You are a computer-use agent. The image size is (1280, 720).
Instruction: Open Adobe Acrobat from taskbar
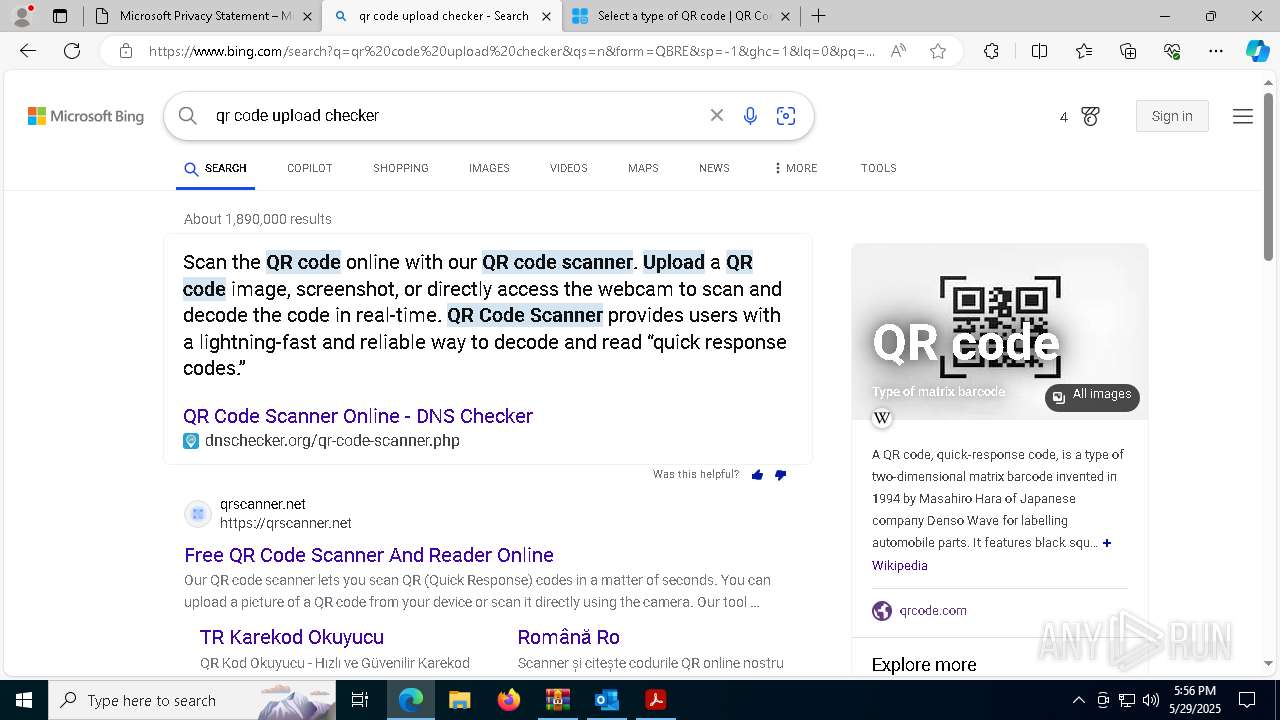(655, 700)
